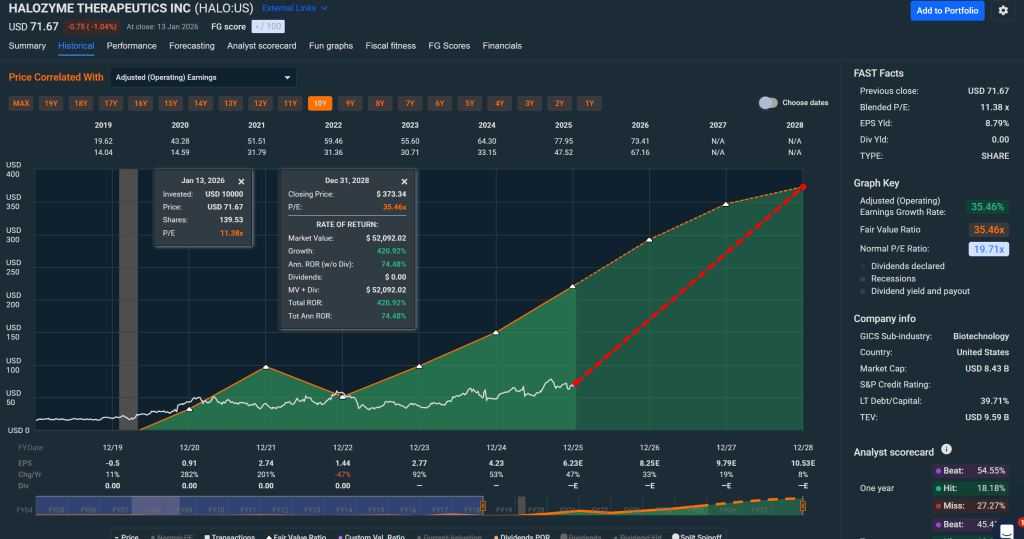Open the FG Scores tab
Screen dimensions: 1024x539
click(x=449, y=46)
